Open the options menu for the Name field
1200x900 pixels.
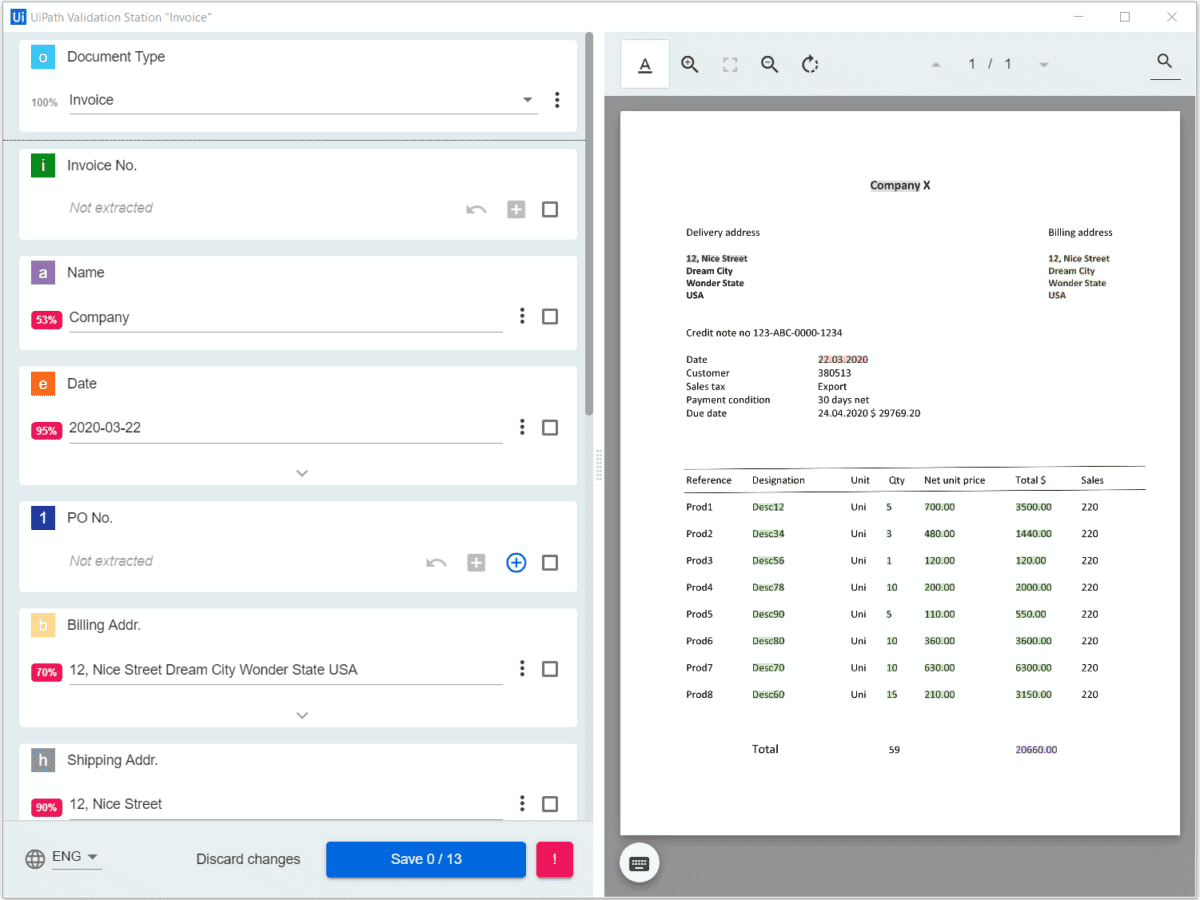pyautogui.click(x=522, y=316)
